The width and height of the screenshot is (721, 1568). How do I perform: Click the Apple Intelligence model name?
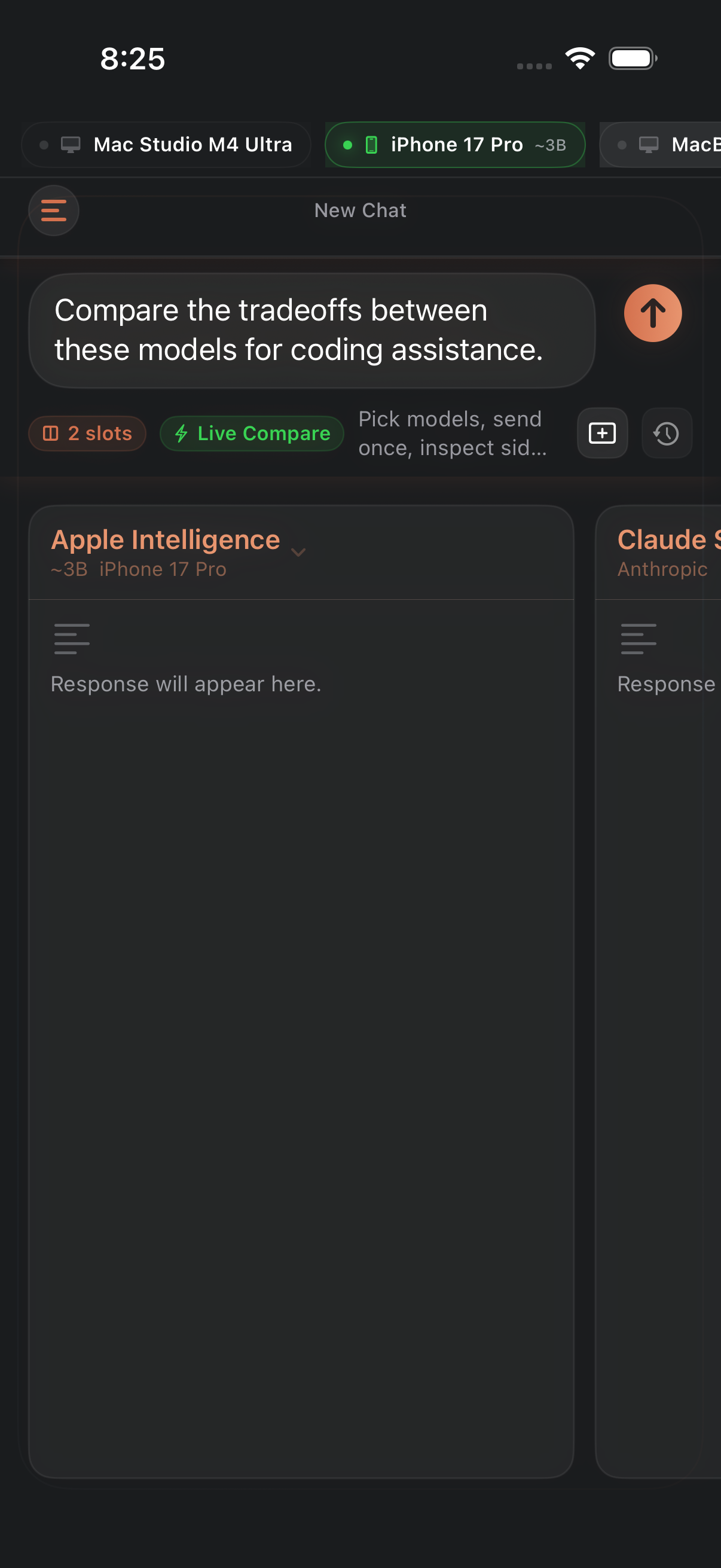tap(166, 539)
